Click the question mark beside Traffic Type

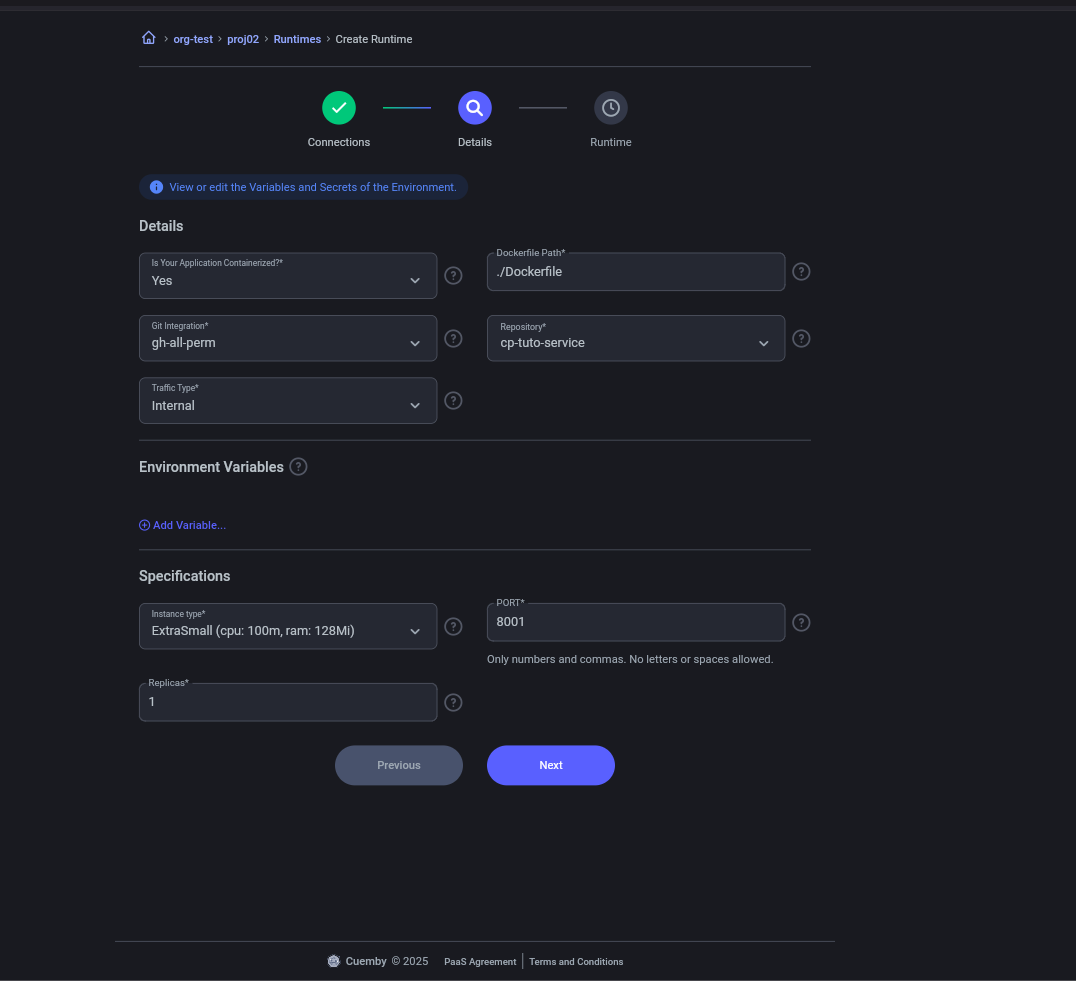point(453,400)
